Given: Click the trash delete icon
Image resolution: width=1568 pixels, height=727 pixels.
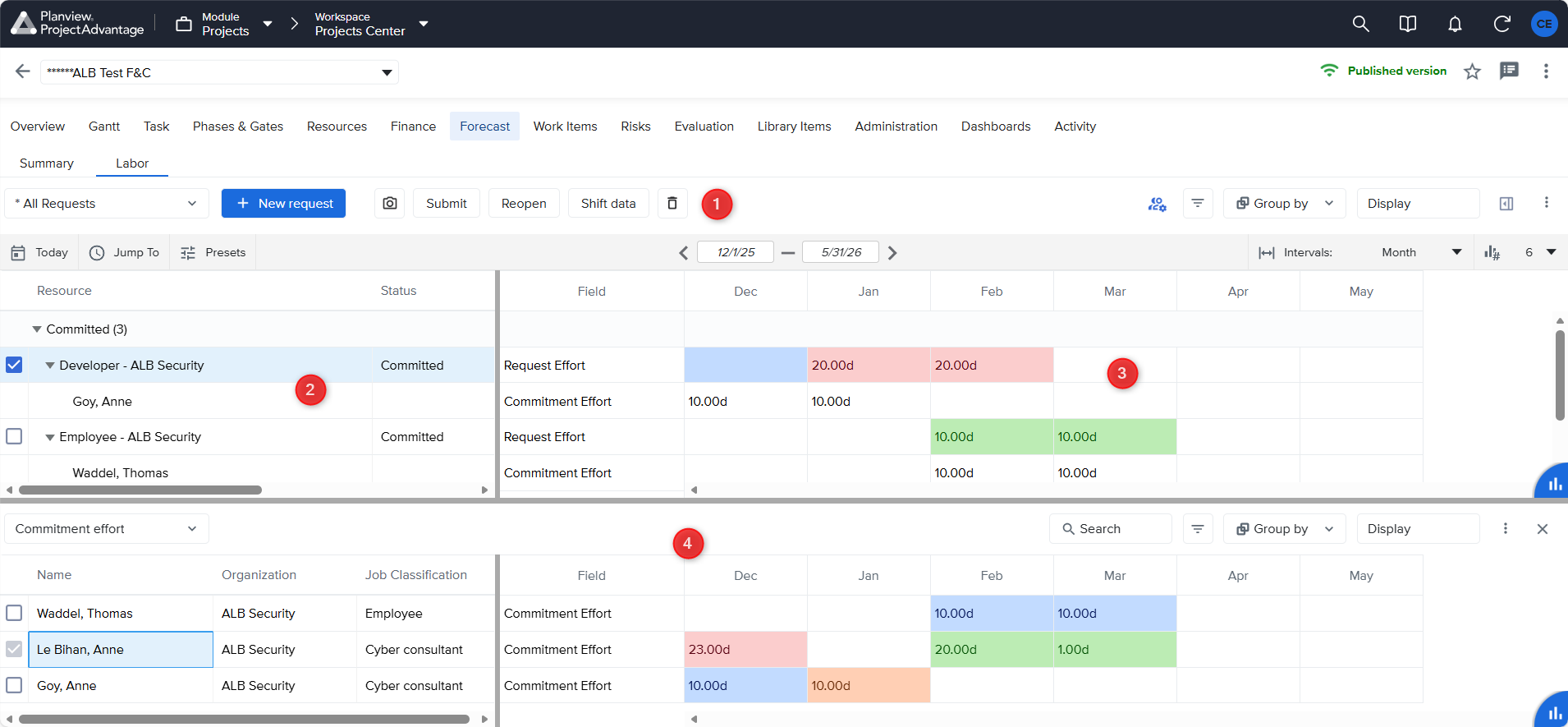Looking at the screenshot, I should tap(672, 203).
